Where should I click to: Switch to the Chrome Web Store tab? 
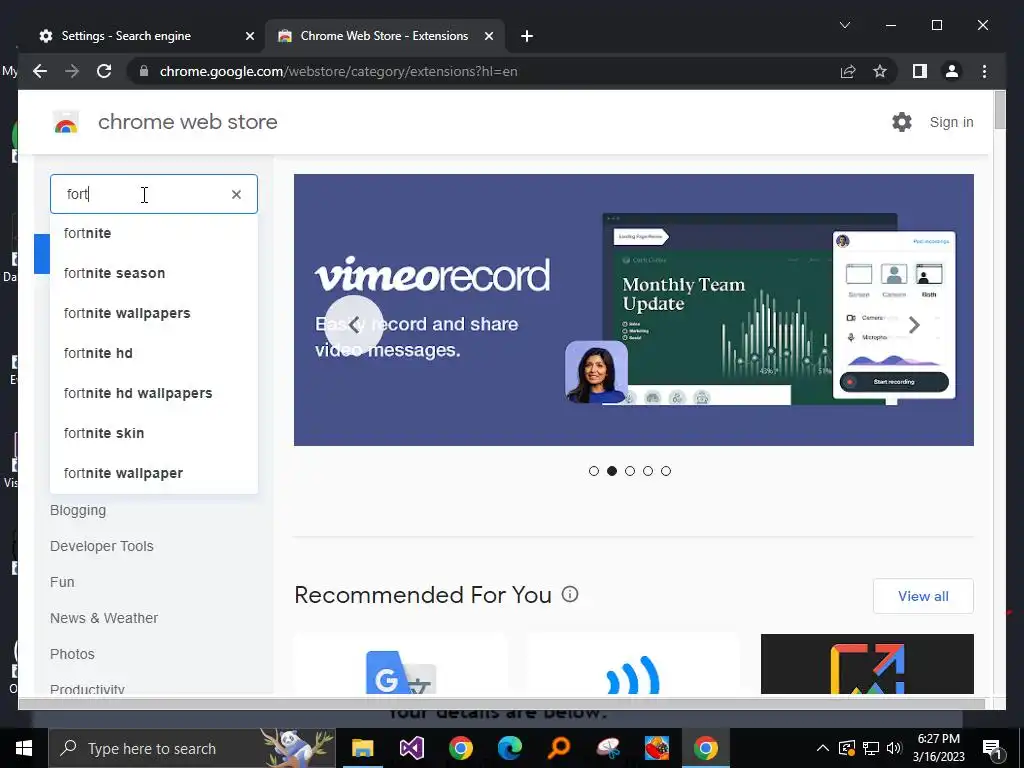click(x=384, y=36)
